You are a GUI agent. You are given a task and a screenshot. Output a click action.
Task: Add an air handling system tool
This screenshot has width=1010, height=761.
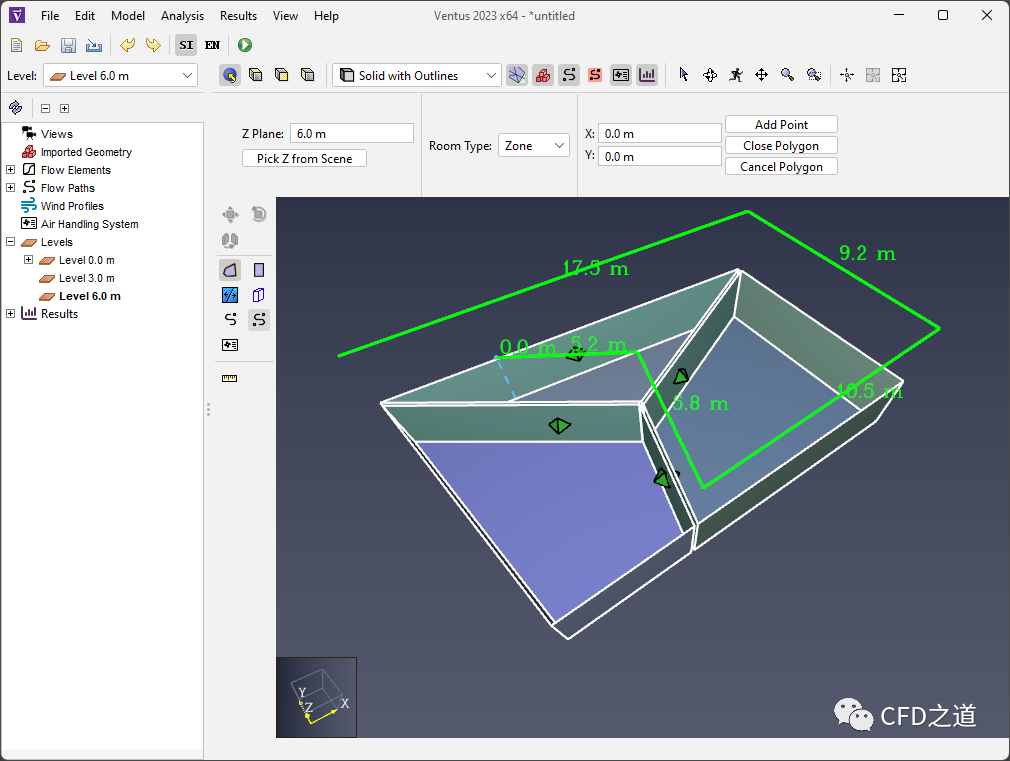coord(230,345)
